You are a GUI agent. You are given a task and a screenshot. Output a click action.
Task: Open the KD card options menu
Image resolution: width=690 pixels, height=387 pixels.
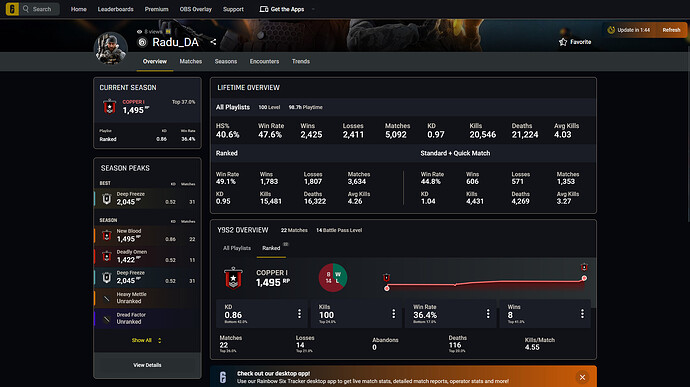coord(299,313)
